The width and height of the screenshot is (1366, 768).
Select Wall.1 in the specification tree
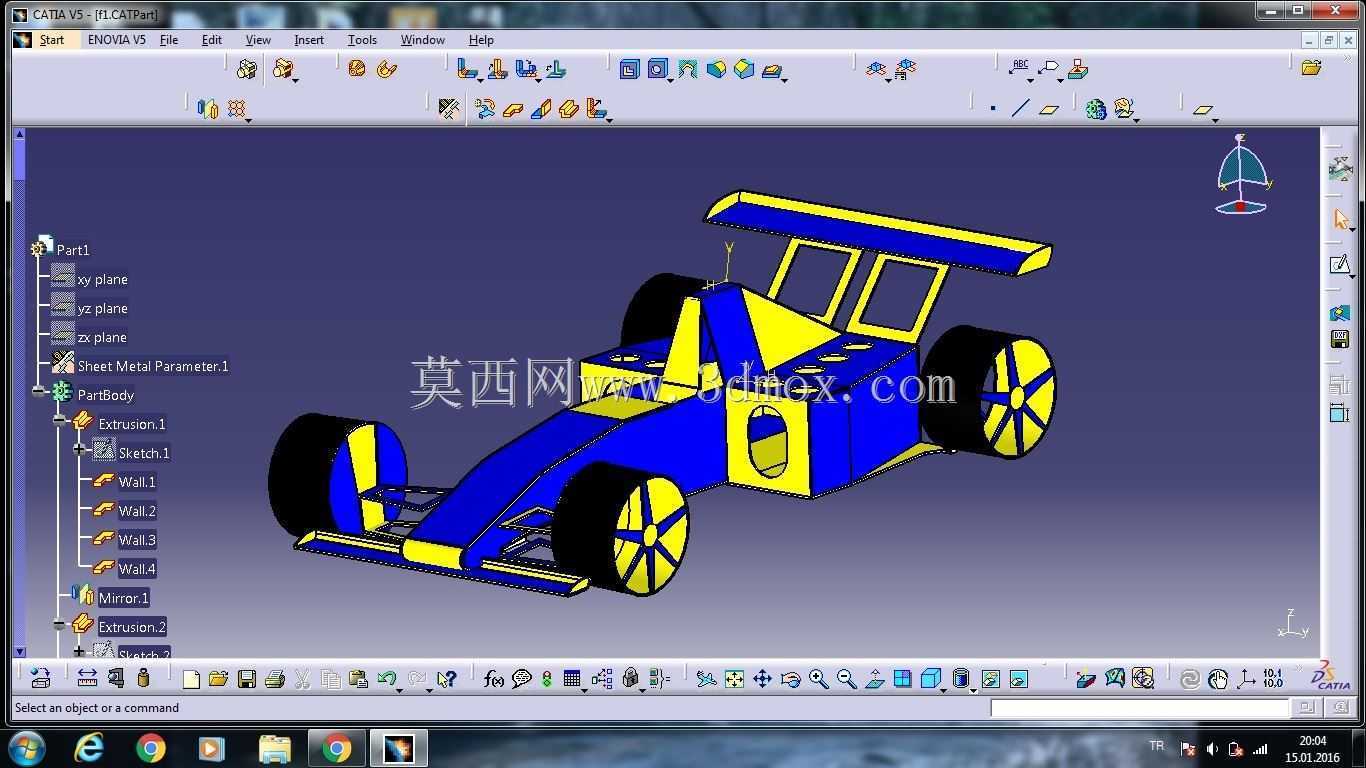(137, 482)
